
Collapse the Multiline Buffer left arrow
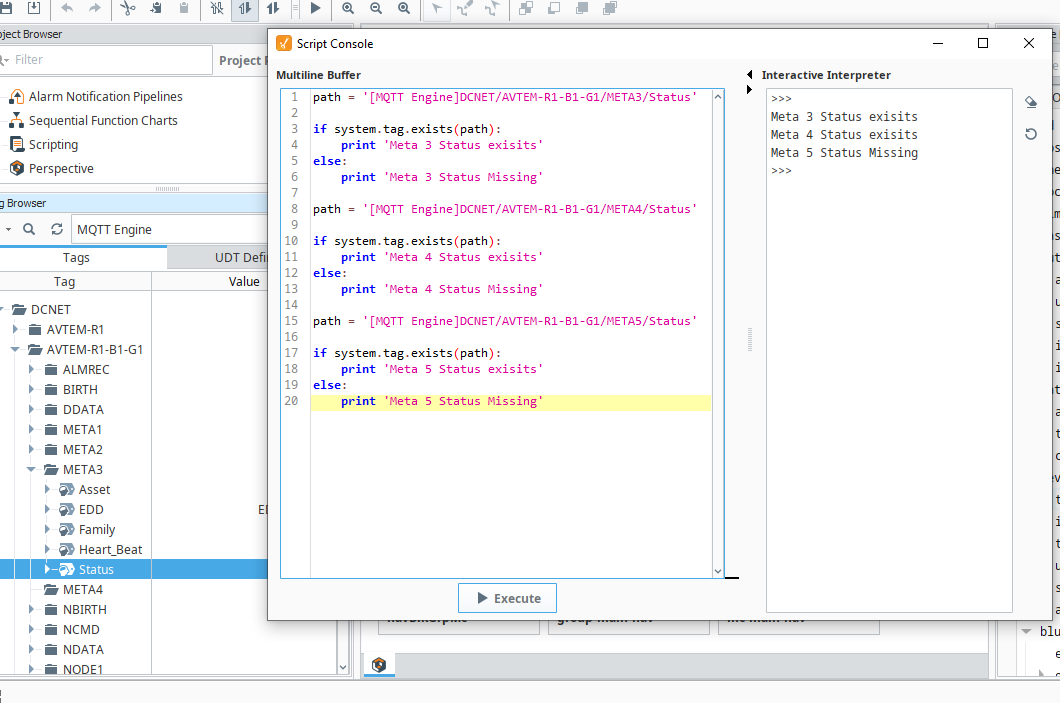(749, 74)
